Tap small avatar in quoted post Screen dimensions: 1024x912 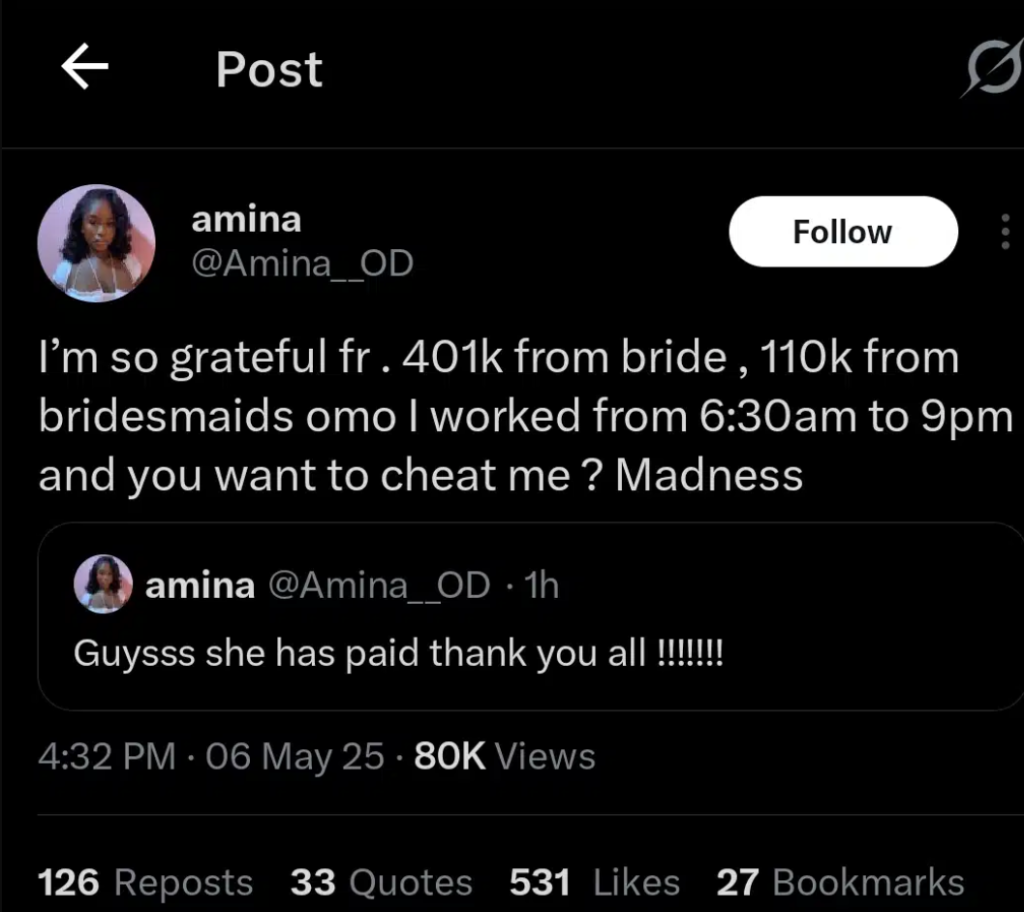pos(103,584)
